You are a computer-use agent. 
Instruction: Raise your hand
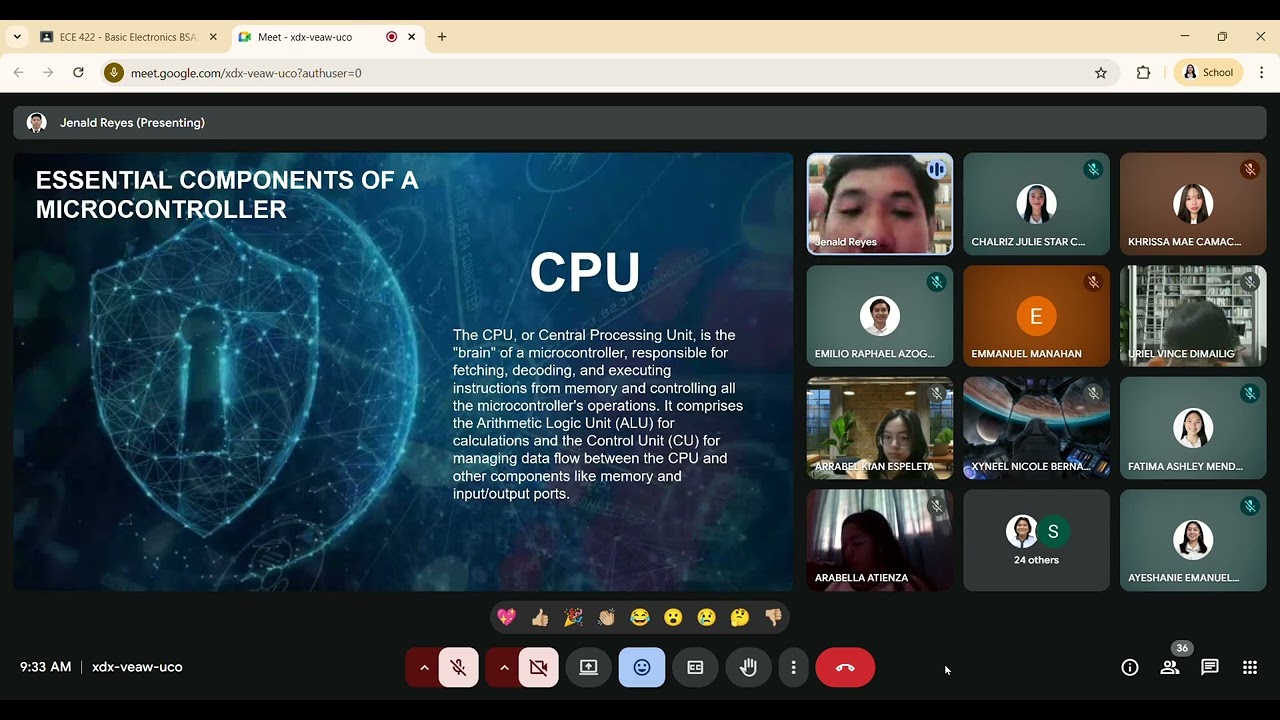click(748, 667)
